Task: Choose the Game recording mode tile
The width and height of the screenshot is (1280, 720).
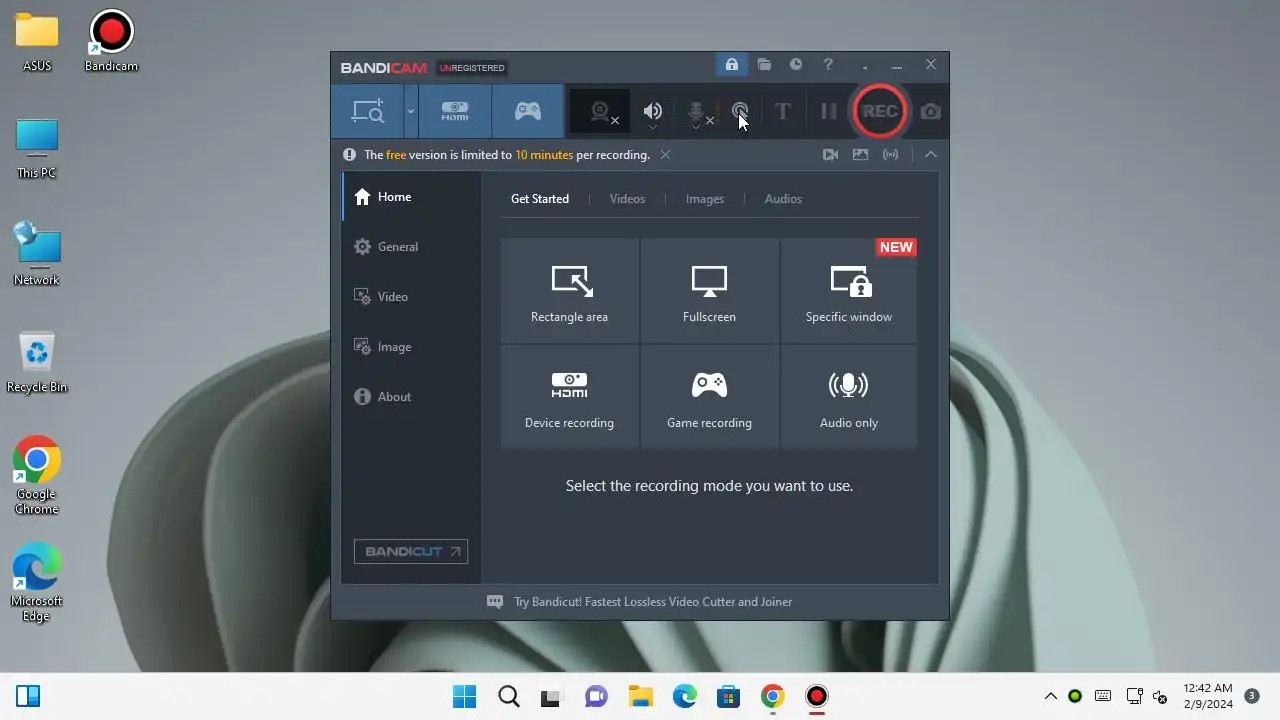Action: tap(709, 397)
